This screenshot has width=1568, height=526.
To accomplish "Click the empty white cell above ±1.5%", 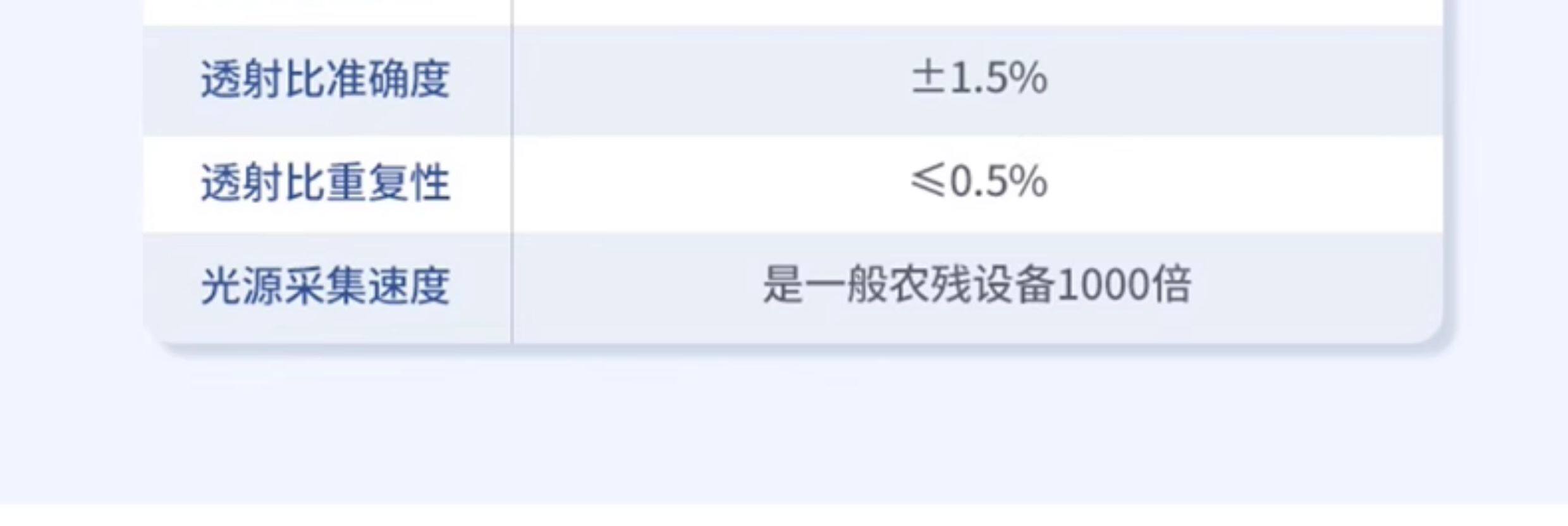I will [978, 12].
